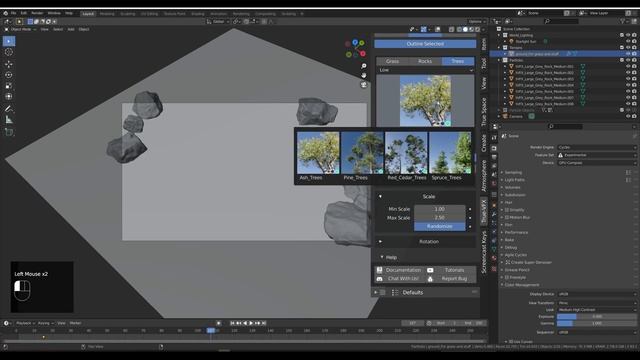Screen dimensions: 640x360
Task: Switch to the Rocks tab
Action: pyautogui.click(x=425, y=61)
